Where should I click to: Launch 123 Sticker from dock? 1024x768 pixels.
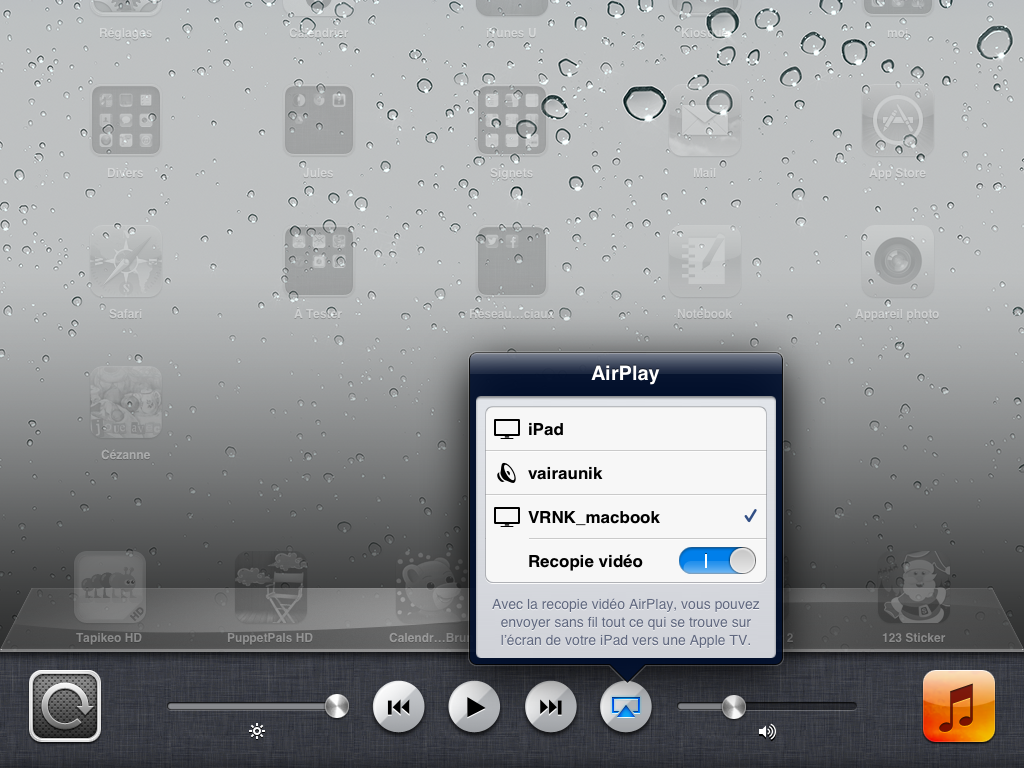point(914,587)
